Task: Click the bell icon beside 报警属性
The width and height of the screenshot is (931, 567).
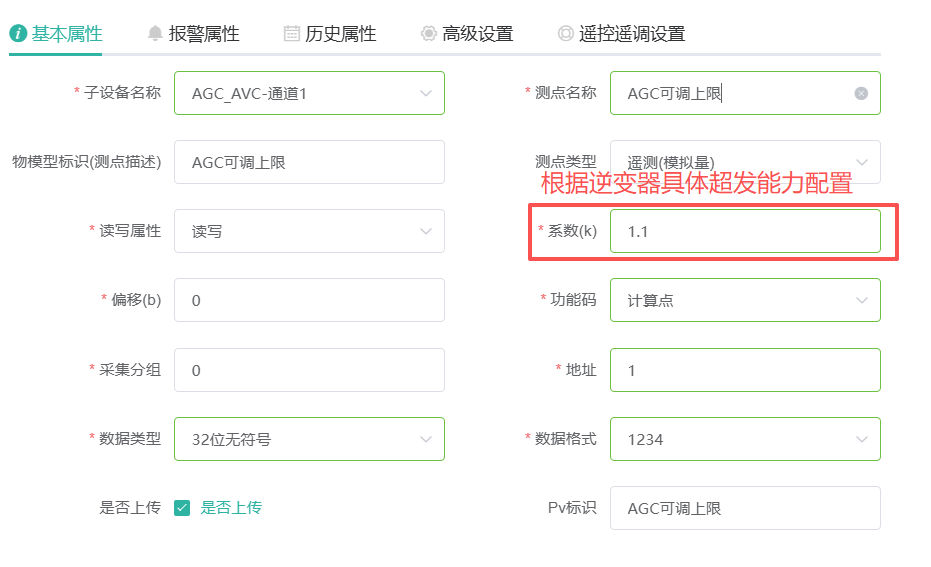Action: (155, 33)
